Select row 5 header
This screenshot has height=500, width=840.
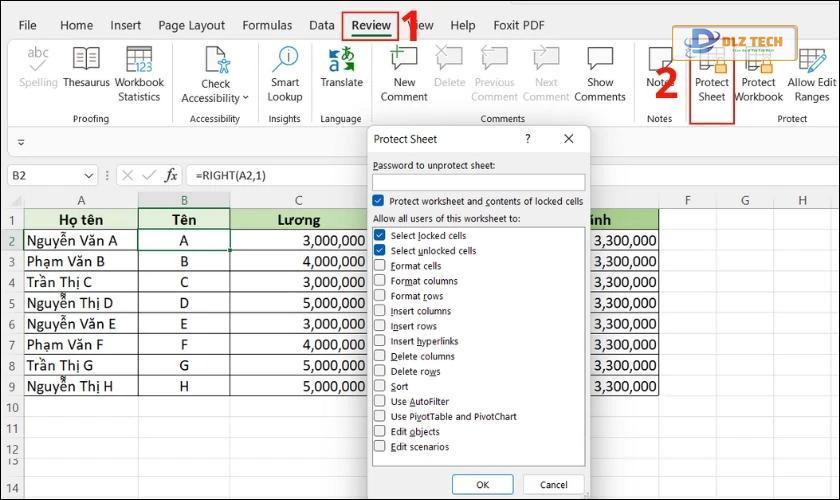pos(12,303)
